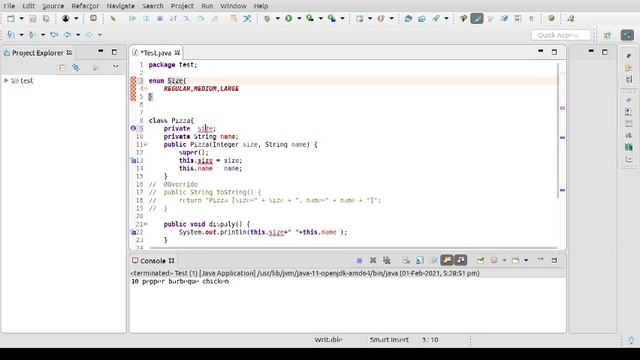
Task: Click Collapse All in Project Explorer
Action: point(62,67)
